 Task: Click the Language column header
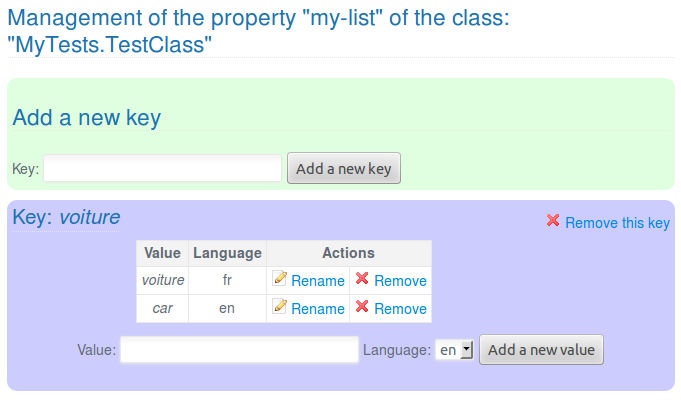(x=227, y=253)
